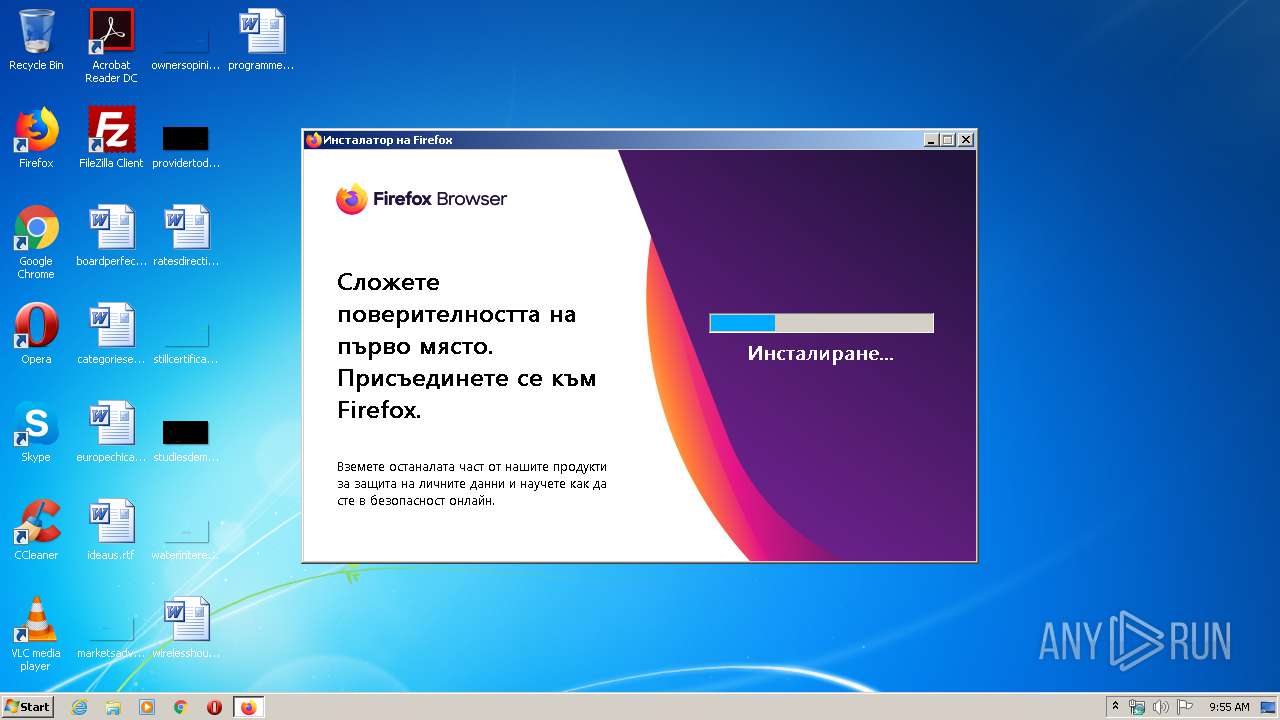1280x720 pixels.
Task: Launch Firefox desktop shortcut
Action: (x=36, y=138)
